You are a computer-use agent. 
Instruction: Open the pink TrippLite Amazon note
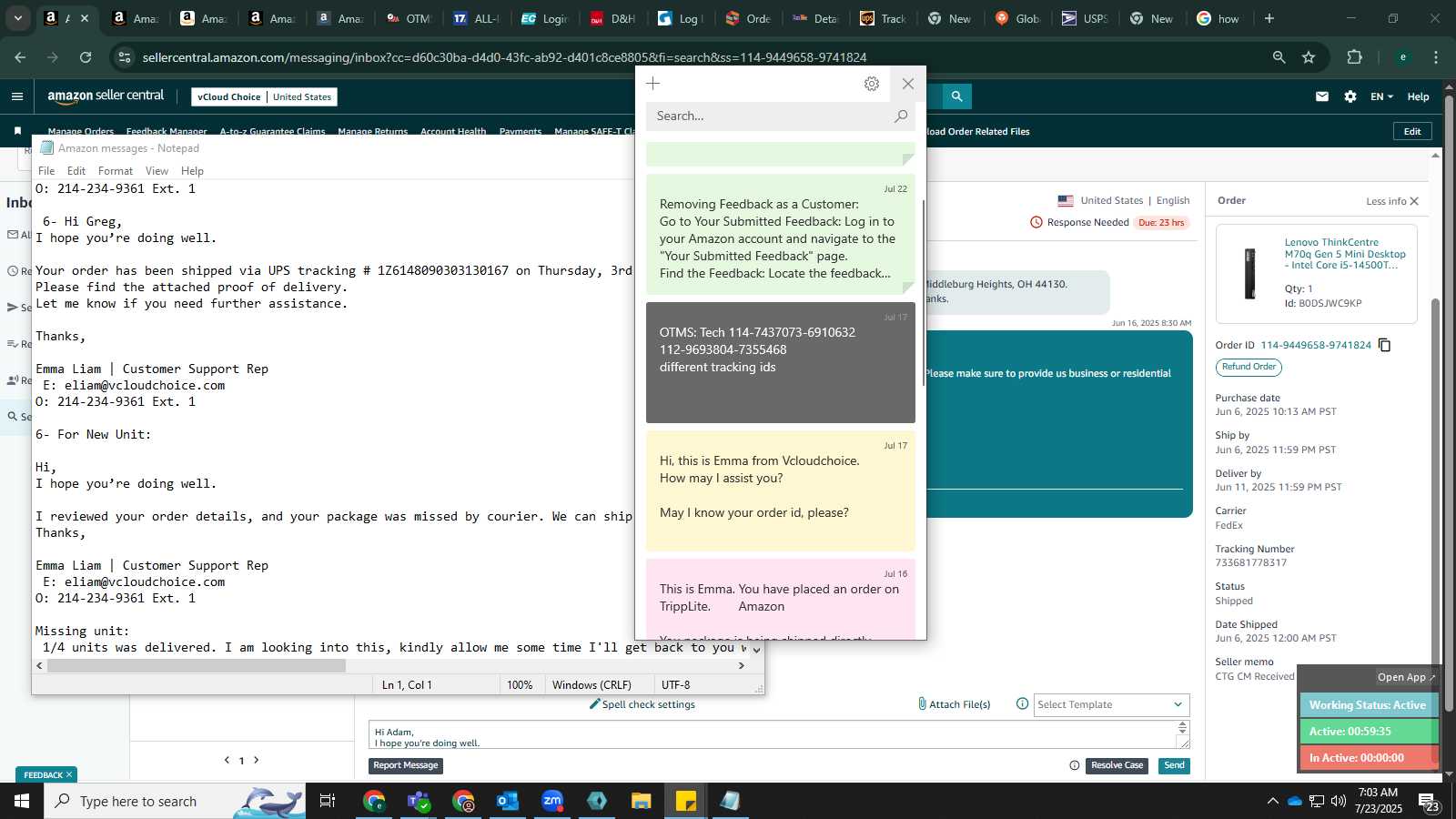tap(781, 599)
